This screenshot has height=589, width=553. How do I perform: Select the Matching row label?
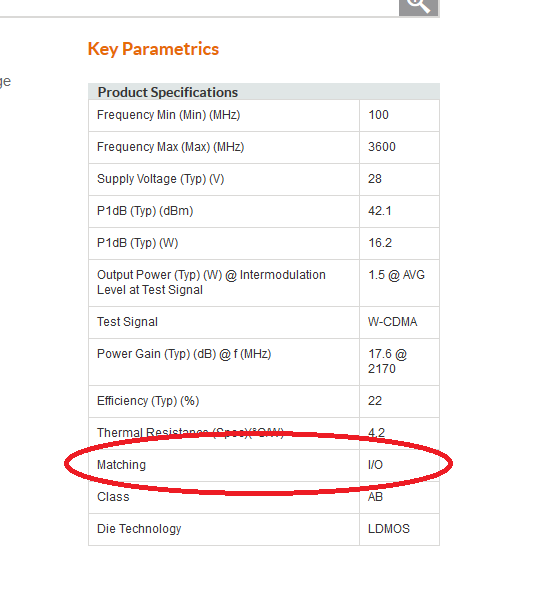[121, 465]
